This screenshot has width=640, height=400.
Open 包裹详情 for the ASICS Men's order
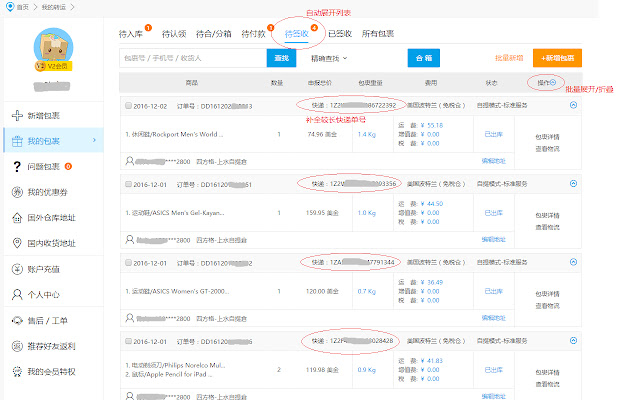(x=547, y=215)
